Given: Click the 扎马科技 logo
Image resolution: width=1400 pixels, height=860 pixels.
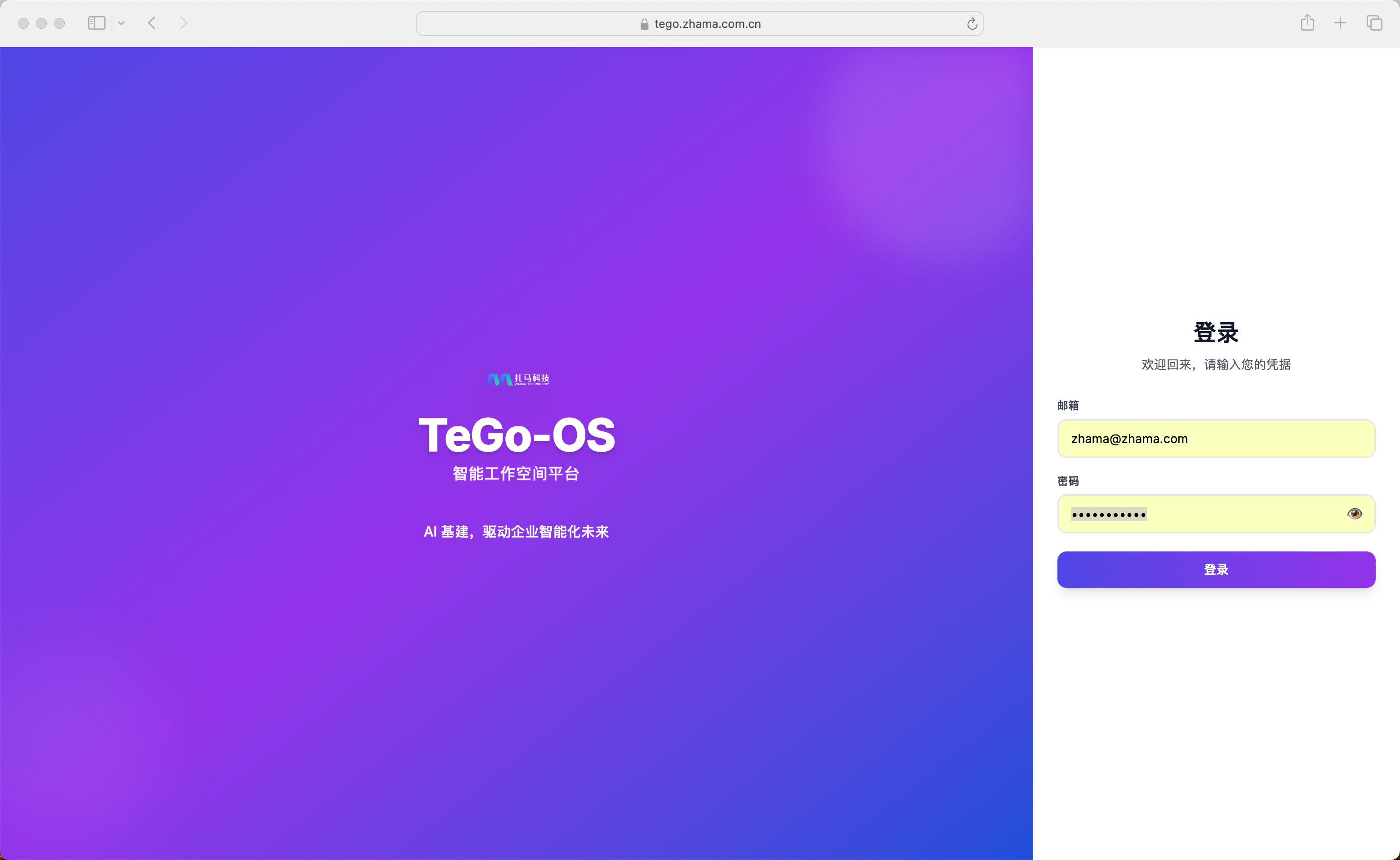Looking at the screenshot, I should point(518,379).
